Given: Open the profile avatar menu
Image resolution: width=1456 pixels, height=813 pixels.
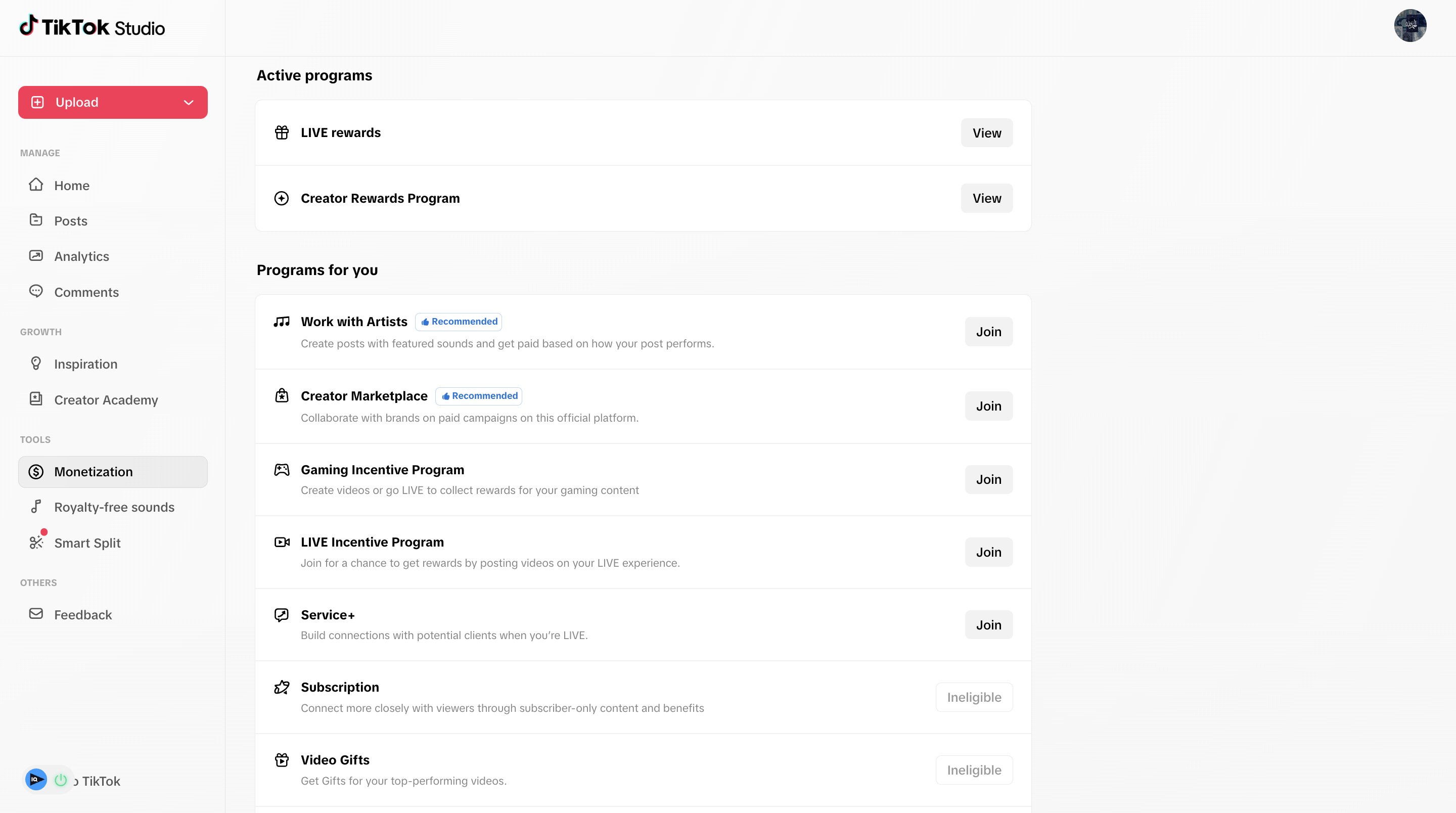Looking at the screenshot, I should pos(1409,26).
